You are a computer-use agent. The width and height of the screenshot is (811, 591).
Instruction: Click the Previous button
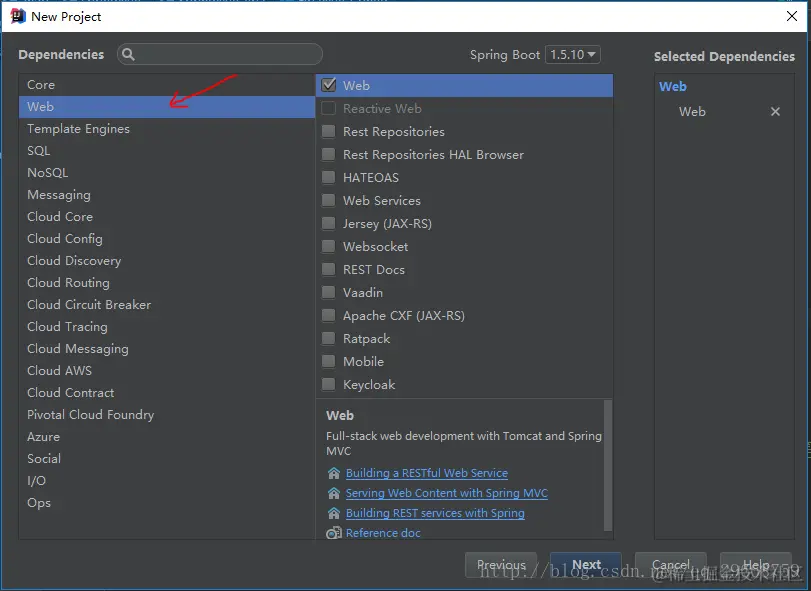[x=501, y=565]
